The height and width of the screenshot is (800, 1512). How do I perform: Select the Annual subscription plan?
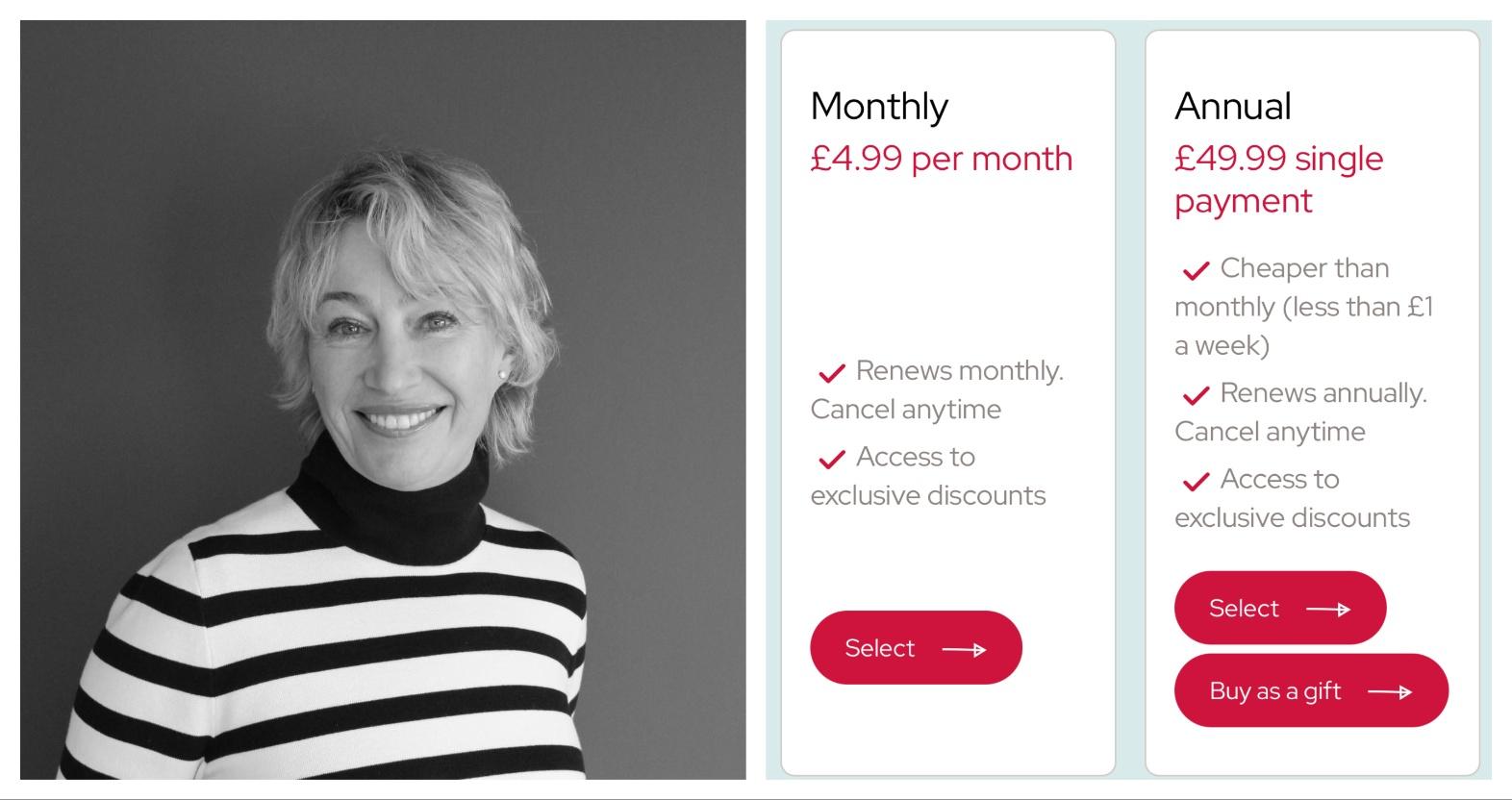click(x=1279, y=608)
